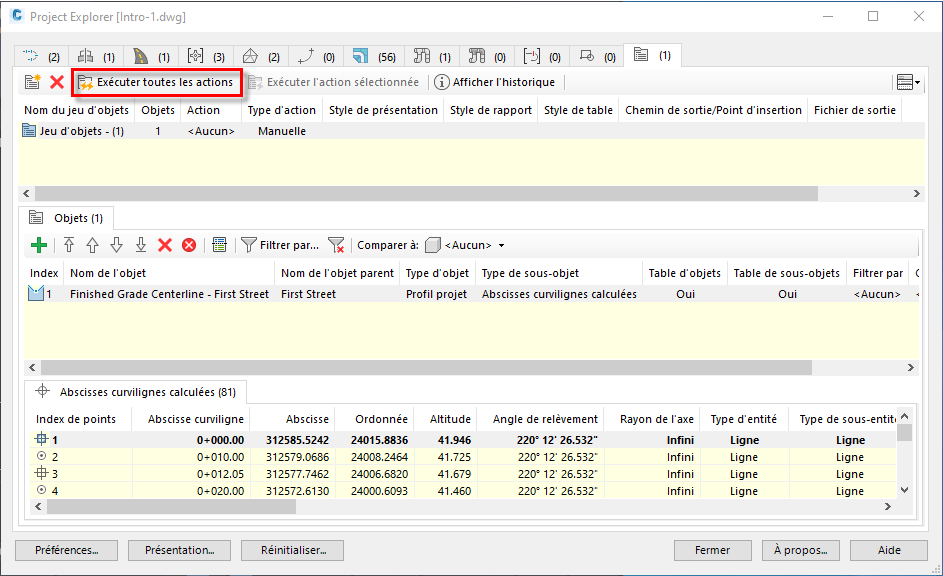Click the <Aucun> action cell of Jeu d'objets
This screenshot has width=943, height=576.
[210, 131]
